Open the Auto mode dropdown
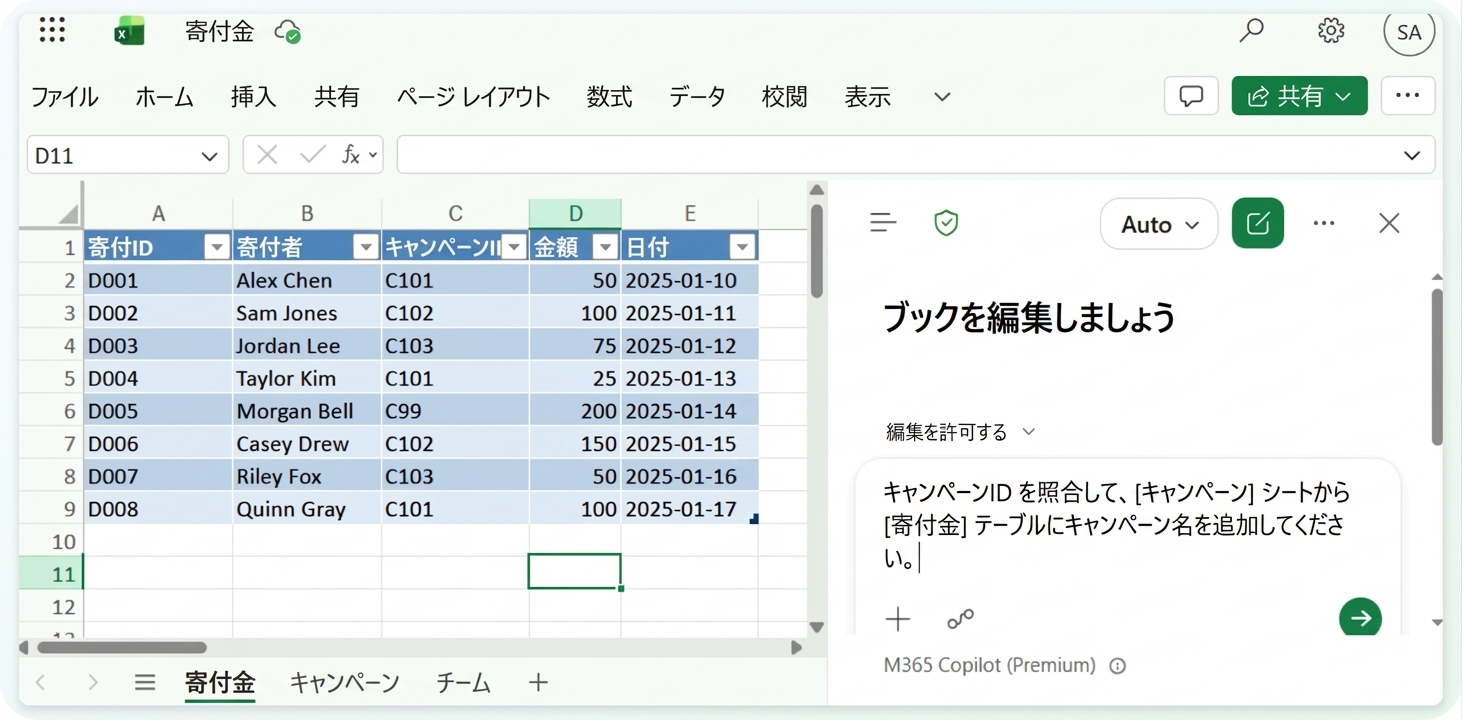This screenshot has width=1462, height=720. pos(1159,224)
